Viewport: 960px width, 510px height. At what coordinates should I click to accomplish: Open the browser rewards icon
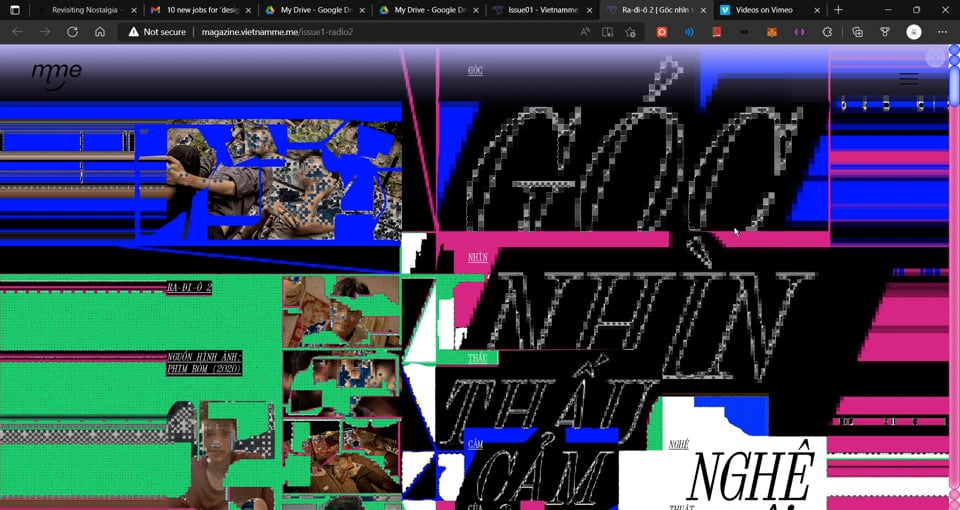[885, 32]
